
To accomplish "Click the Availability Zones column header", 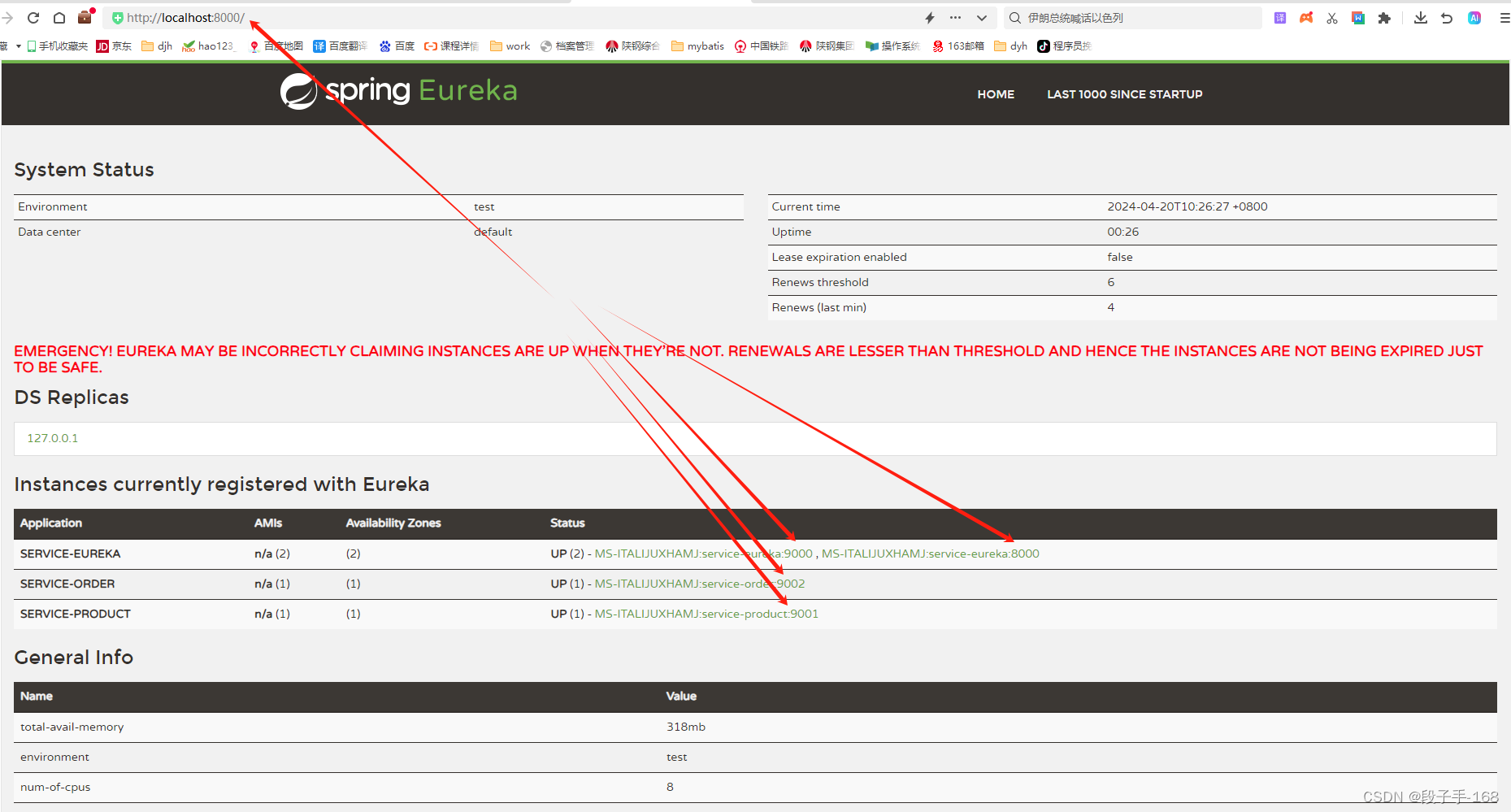I will [393, 523].
